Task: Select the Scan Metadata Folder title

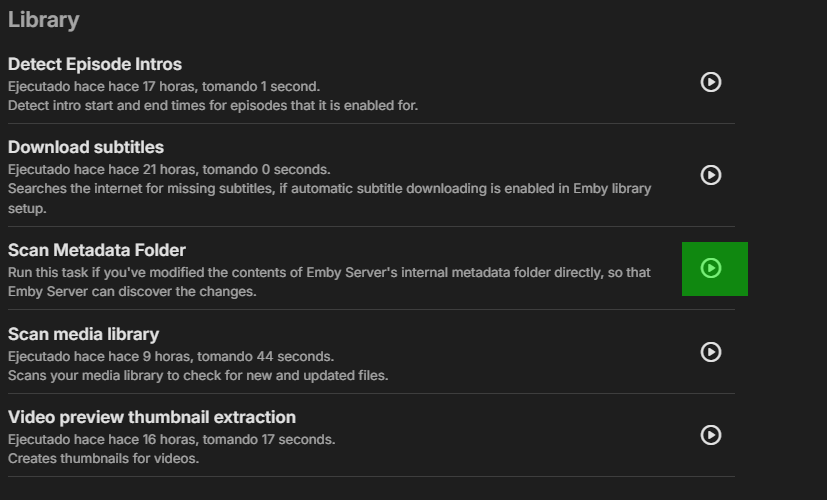Action: pos(97,250)
